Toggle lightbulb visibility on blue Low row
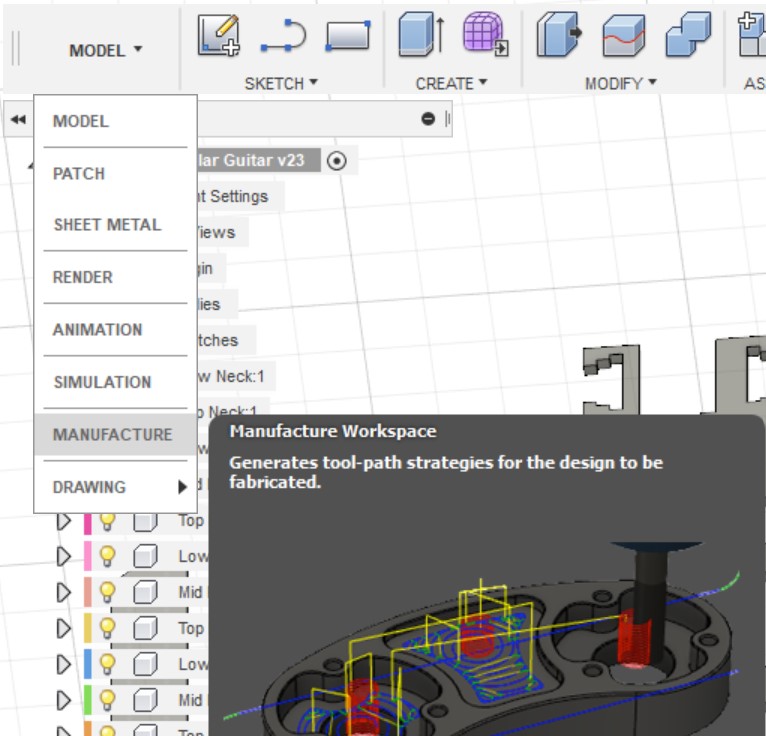 pyautogui.click(x=107, y=664)
